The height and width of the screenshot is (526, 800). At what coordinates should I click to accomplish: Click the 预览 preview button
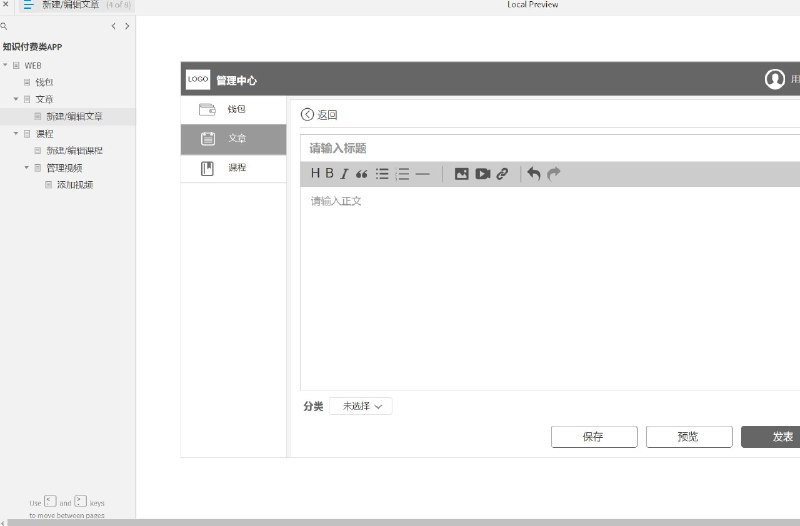coord(689,437)
